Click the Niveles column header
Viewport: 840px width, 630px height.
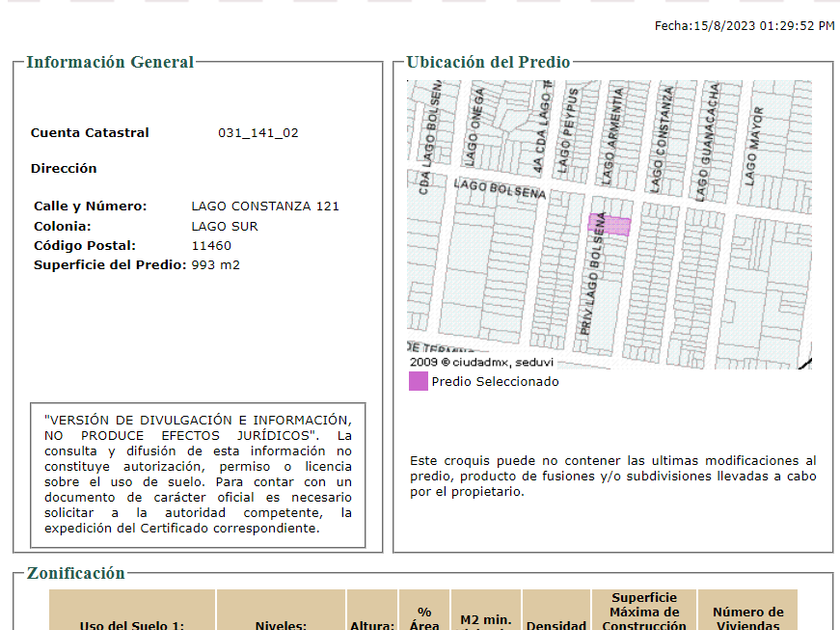(x=280, y=624)
